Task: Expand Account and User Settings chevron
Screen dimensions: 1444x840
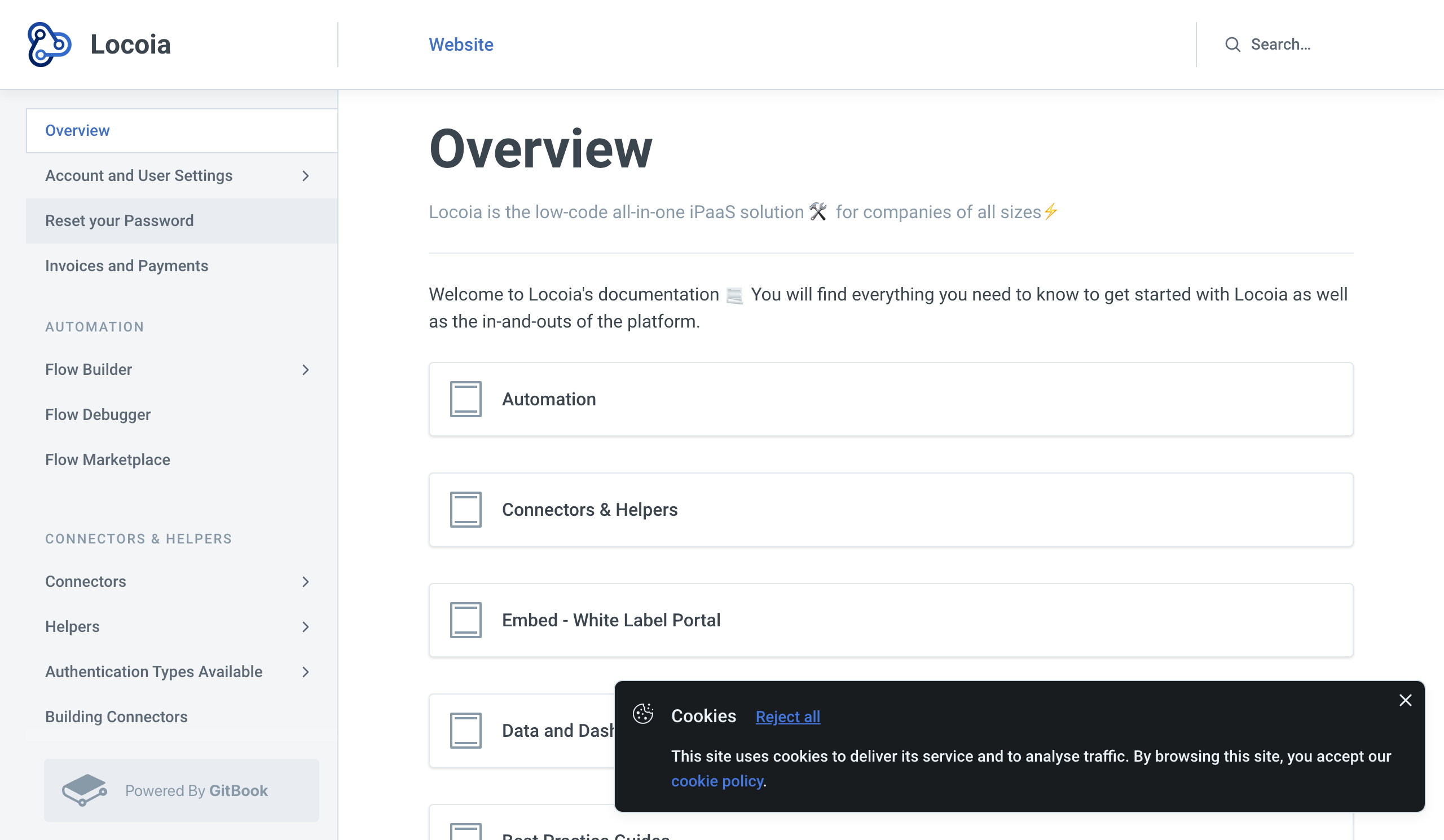Action: [x=305, y=176]
